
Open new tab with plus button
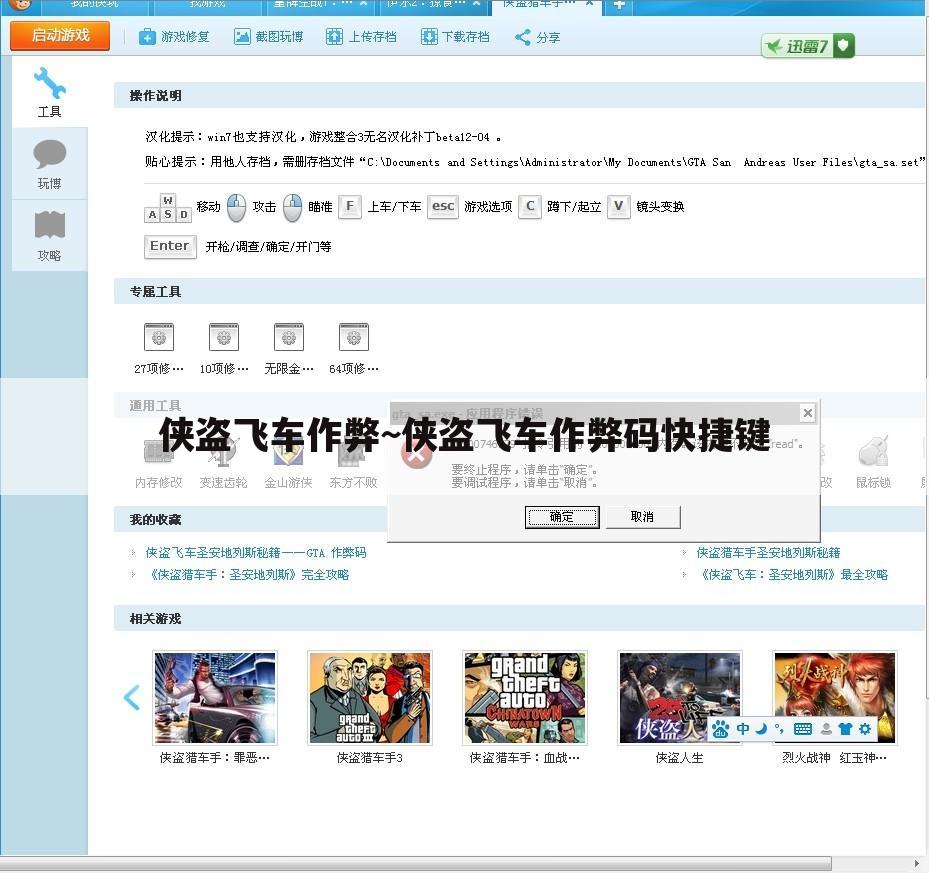(619, 5)
